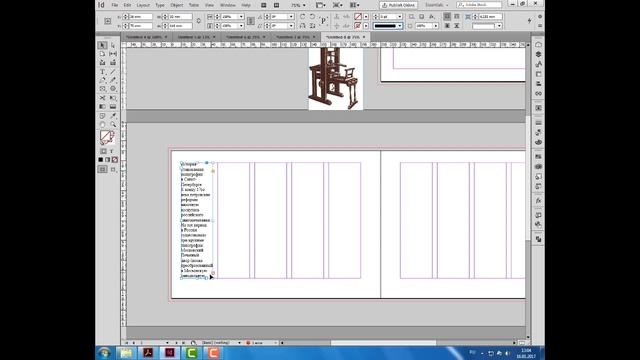This screenshot has height=360, width=640.
Task: Open the Object menu
Action: 177,5
